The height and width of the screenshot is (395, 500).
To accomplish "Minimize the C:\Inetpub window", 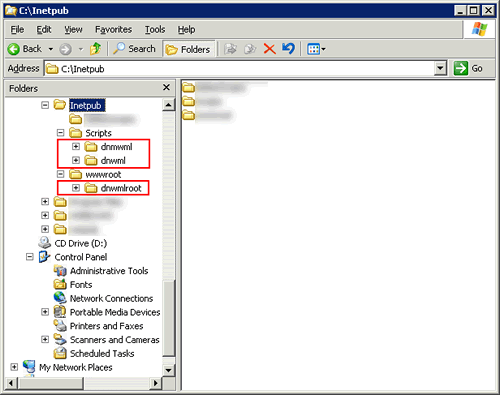I will [460, 11].
